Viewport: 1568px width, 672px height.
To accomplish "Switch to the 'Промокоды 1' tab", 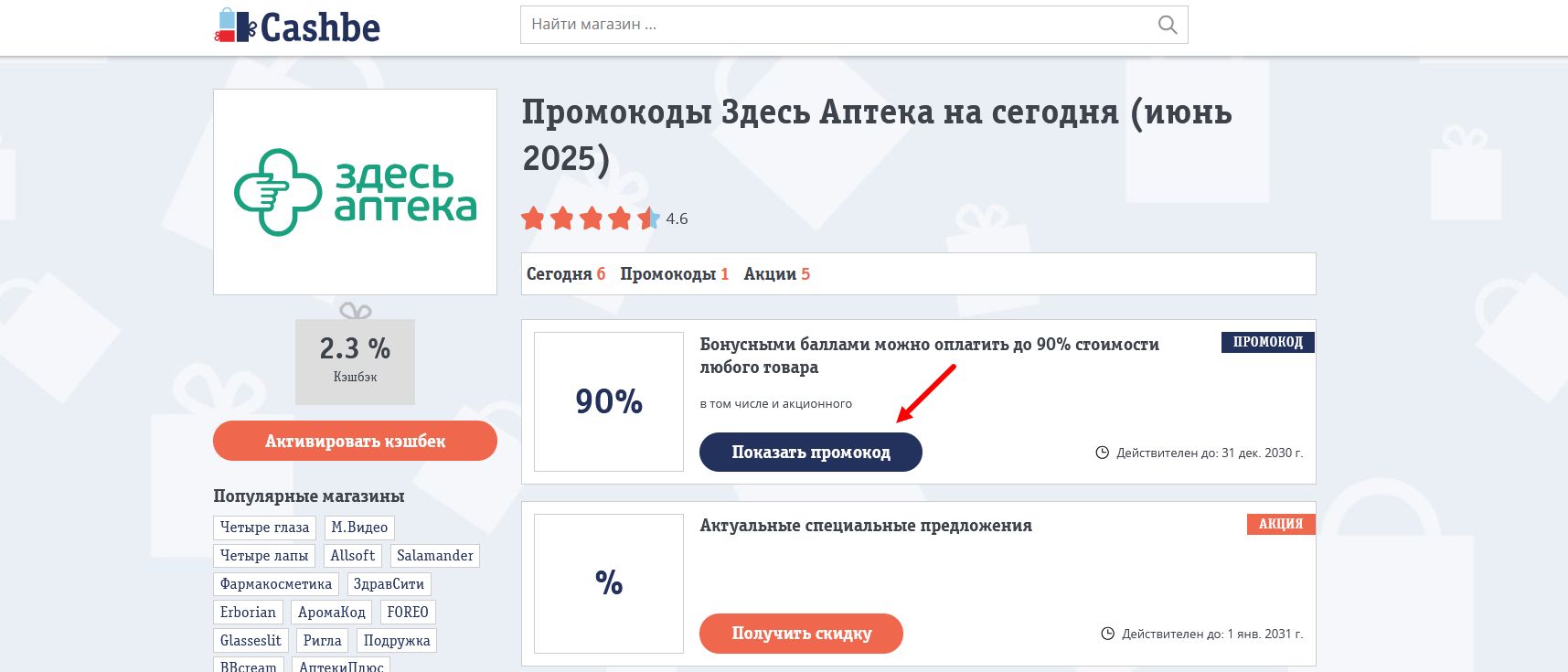I will 675,273.
